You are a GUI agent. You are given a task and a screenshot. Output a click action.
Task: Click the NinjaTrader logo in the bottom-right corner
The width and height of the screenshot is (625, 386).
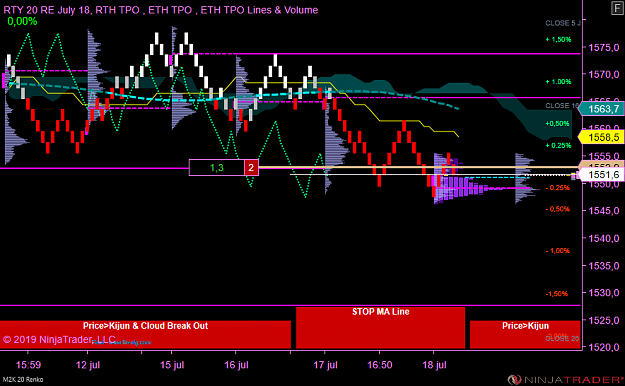click(x=565, y=379)
